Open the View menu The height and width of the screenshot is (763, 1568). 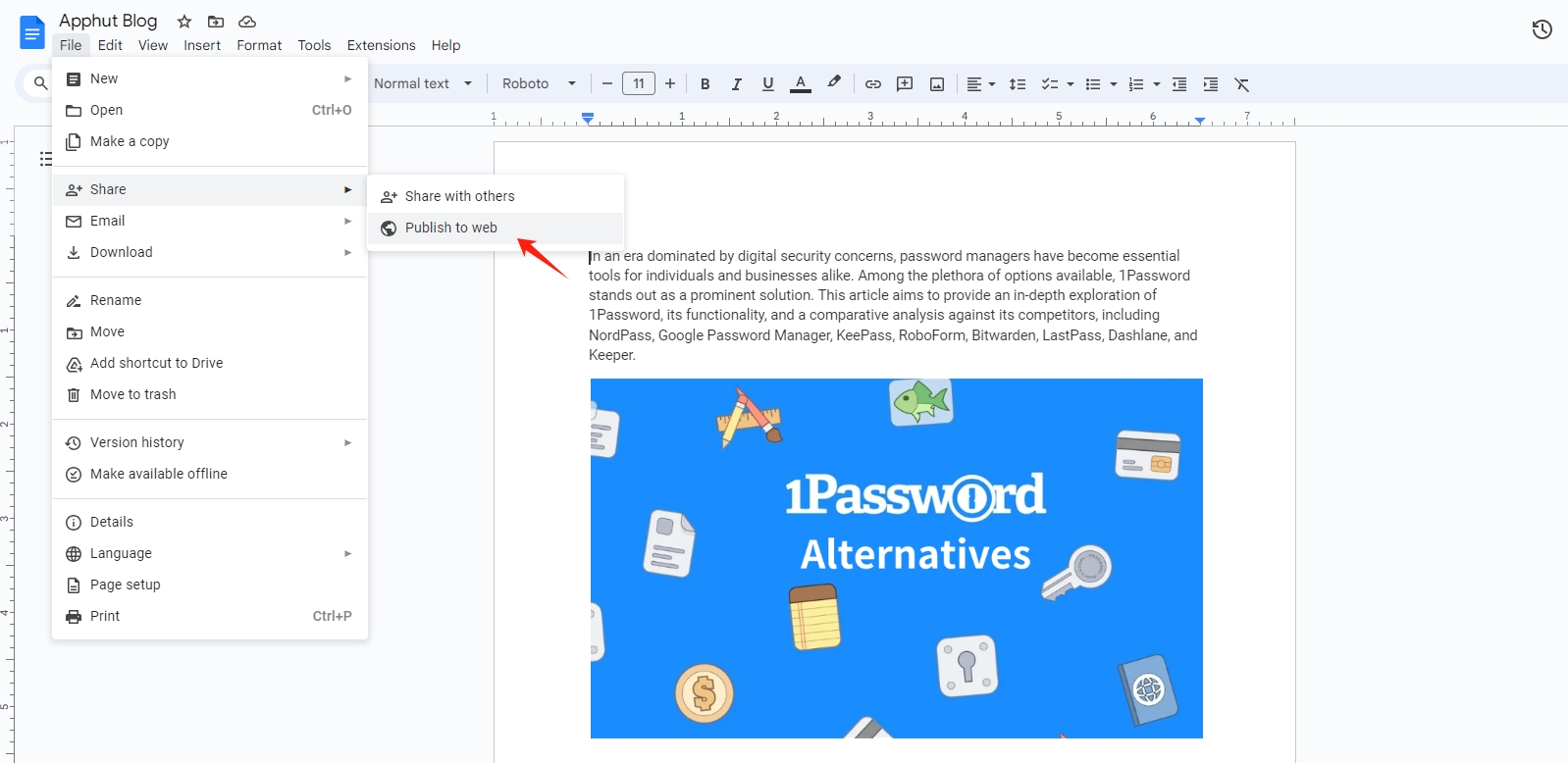coord(153,45)
